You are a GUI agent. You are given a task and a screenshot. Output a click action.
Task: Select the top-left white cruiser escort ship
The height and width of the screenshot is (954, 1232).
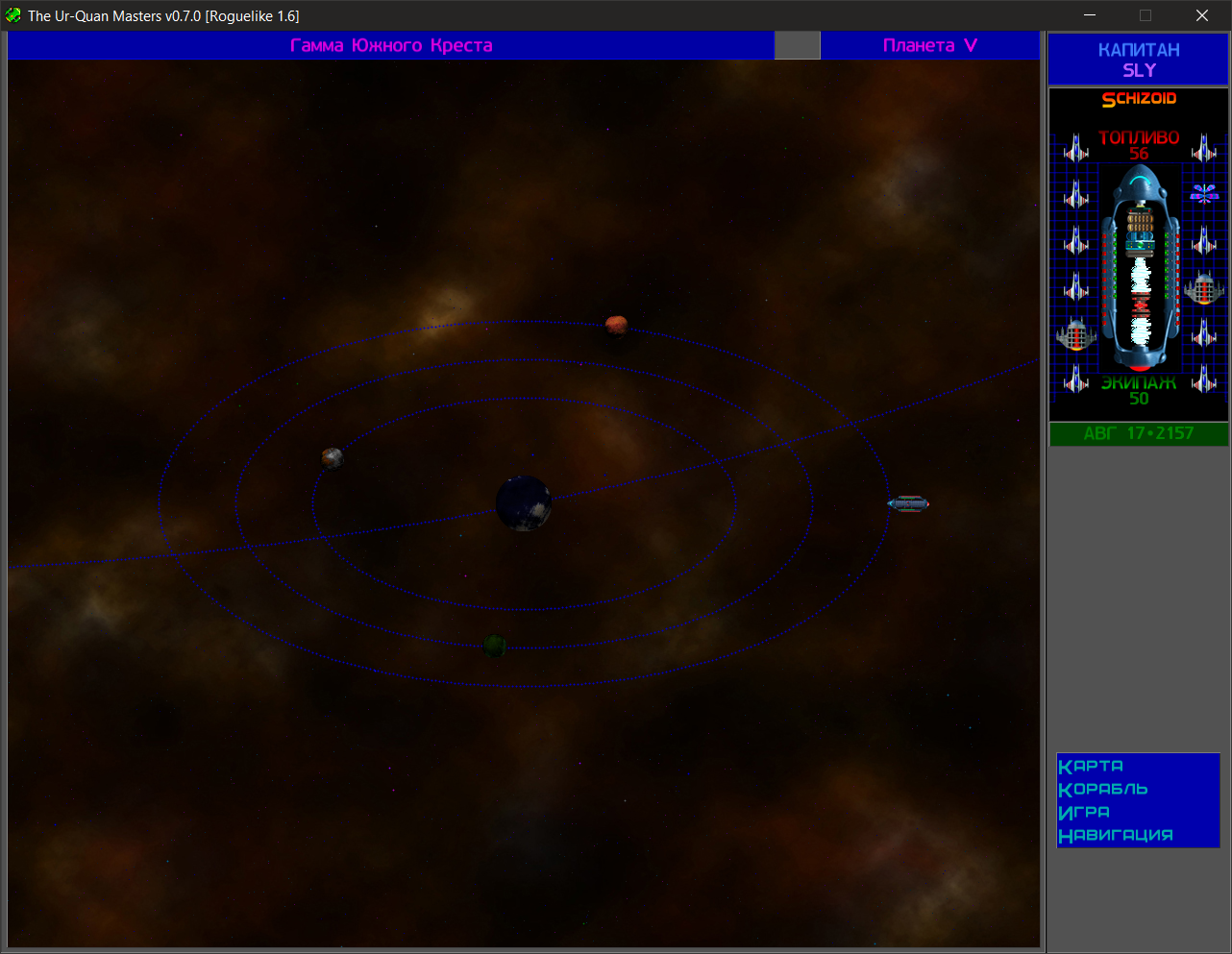point(1076,148)
